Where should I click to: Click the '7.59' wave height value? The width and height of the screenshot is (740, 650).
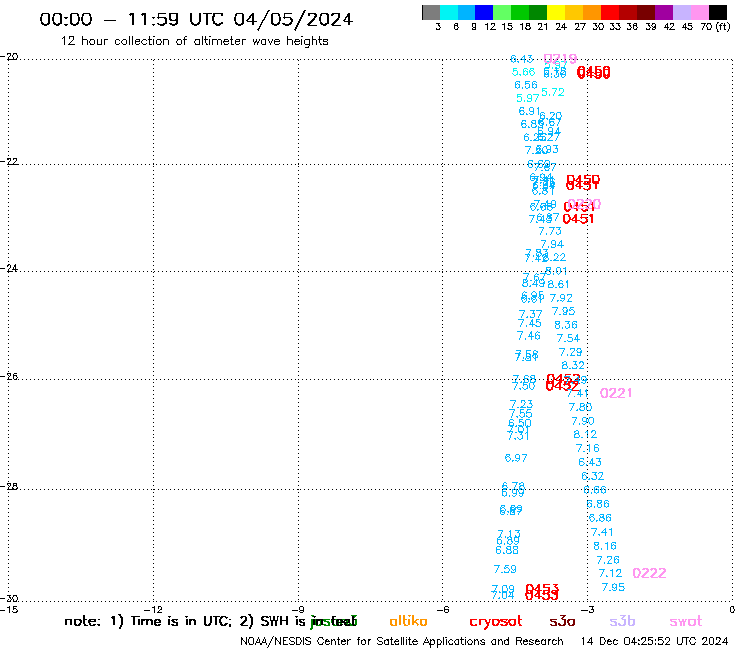(505, 569)
